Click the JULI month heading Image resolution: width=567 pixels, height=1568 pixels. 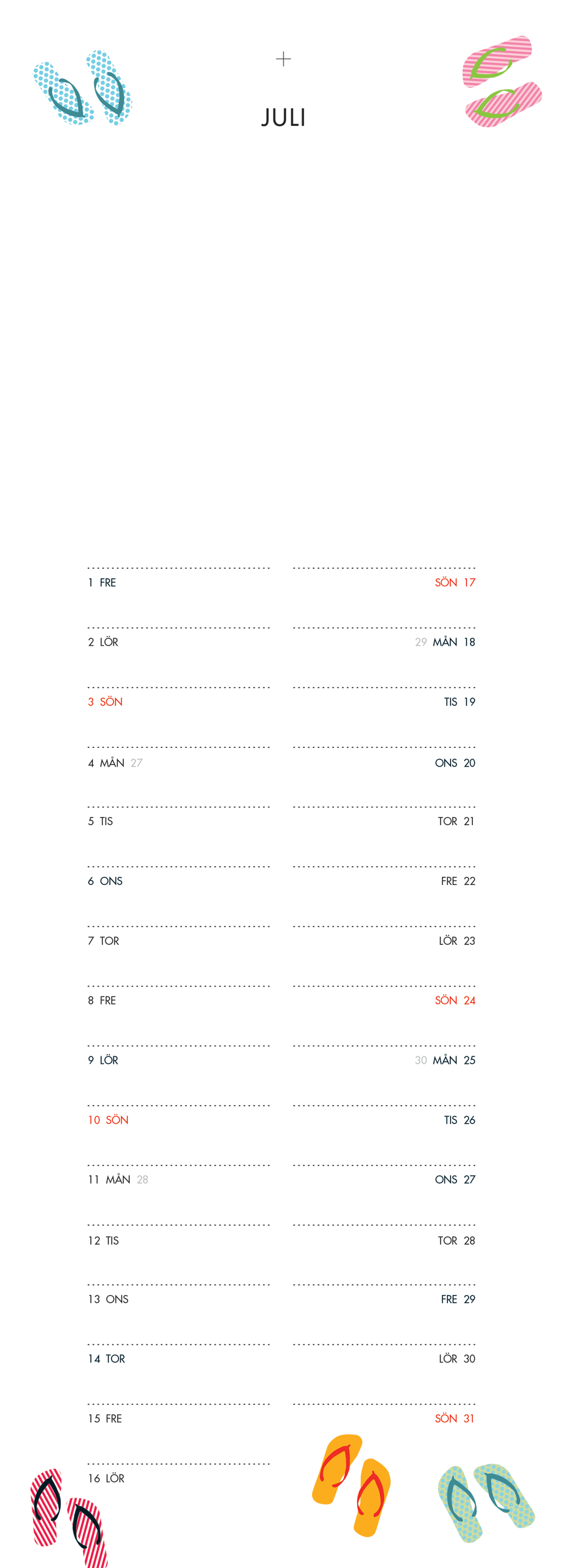283,118
